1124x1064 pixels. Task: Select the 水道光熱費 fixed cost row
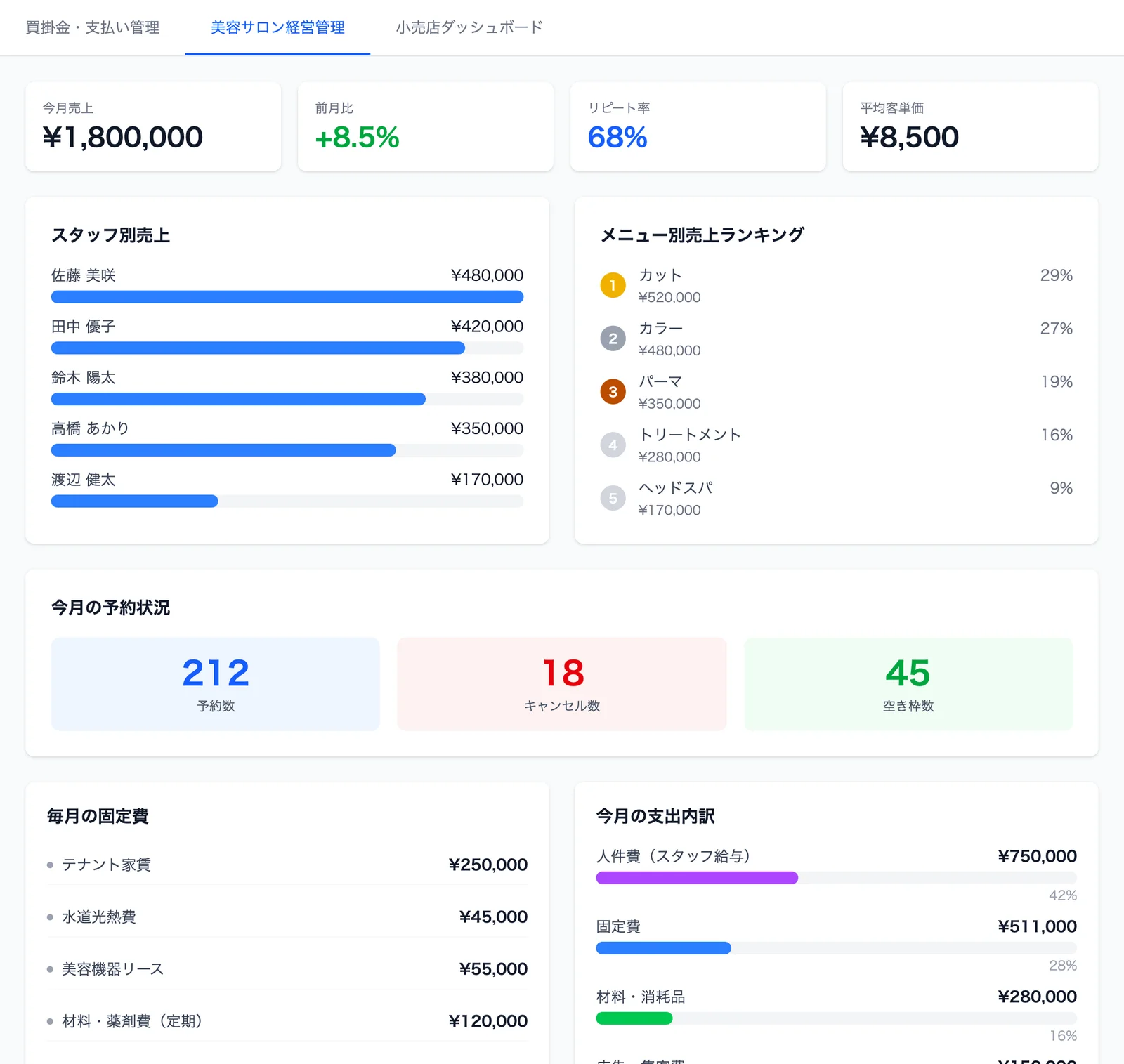tap(287, 917)
